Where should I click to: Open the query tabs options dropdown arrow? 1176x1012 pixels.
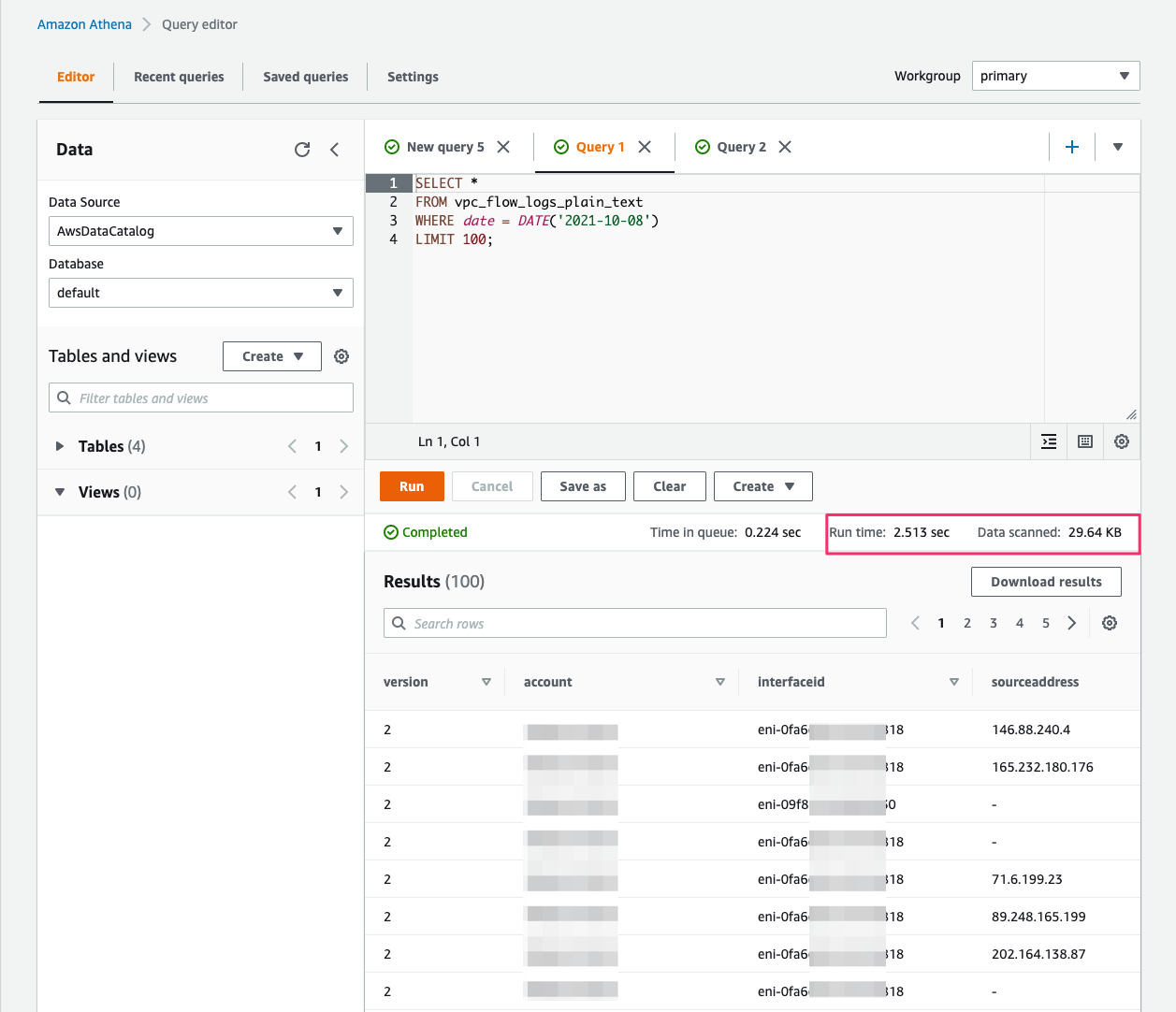[1118, 147]
